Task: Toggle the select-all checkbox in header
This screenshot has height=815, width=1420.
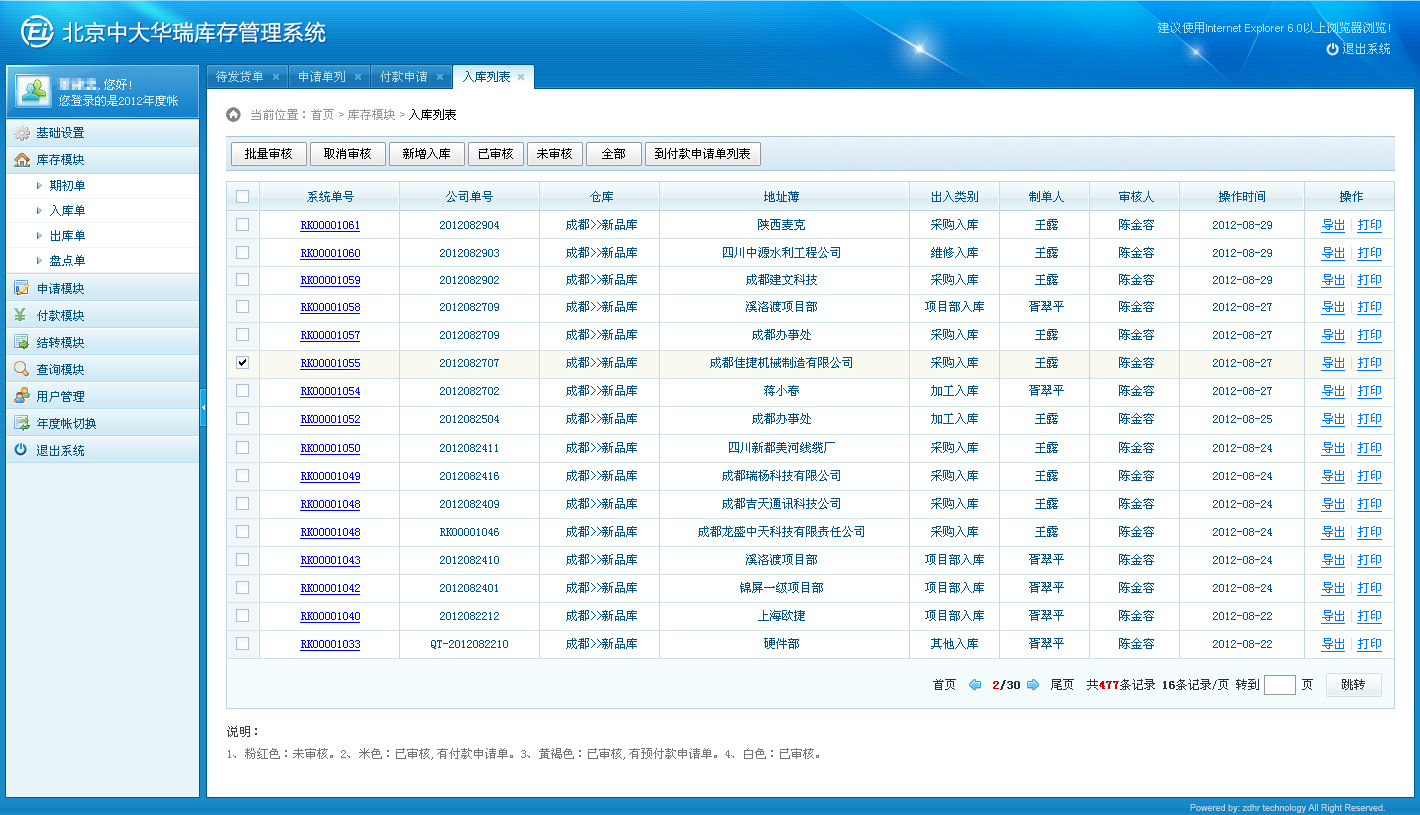Action: [x=243, y=197]
